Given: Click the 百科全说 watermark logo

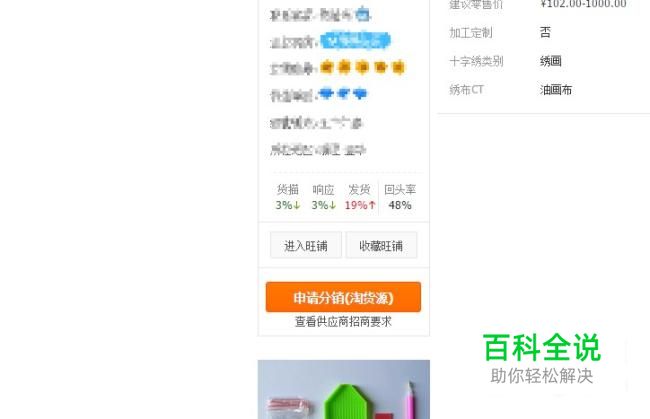Looking at the screenshot, I should click(542, 359).
